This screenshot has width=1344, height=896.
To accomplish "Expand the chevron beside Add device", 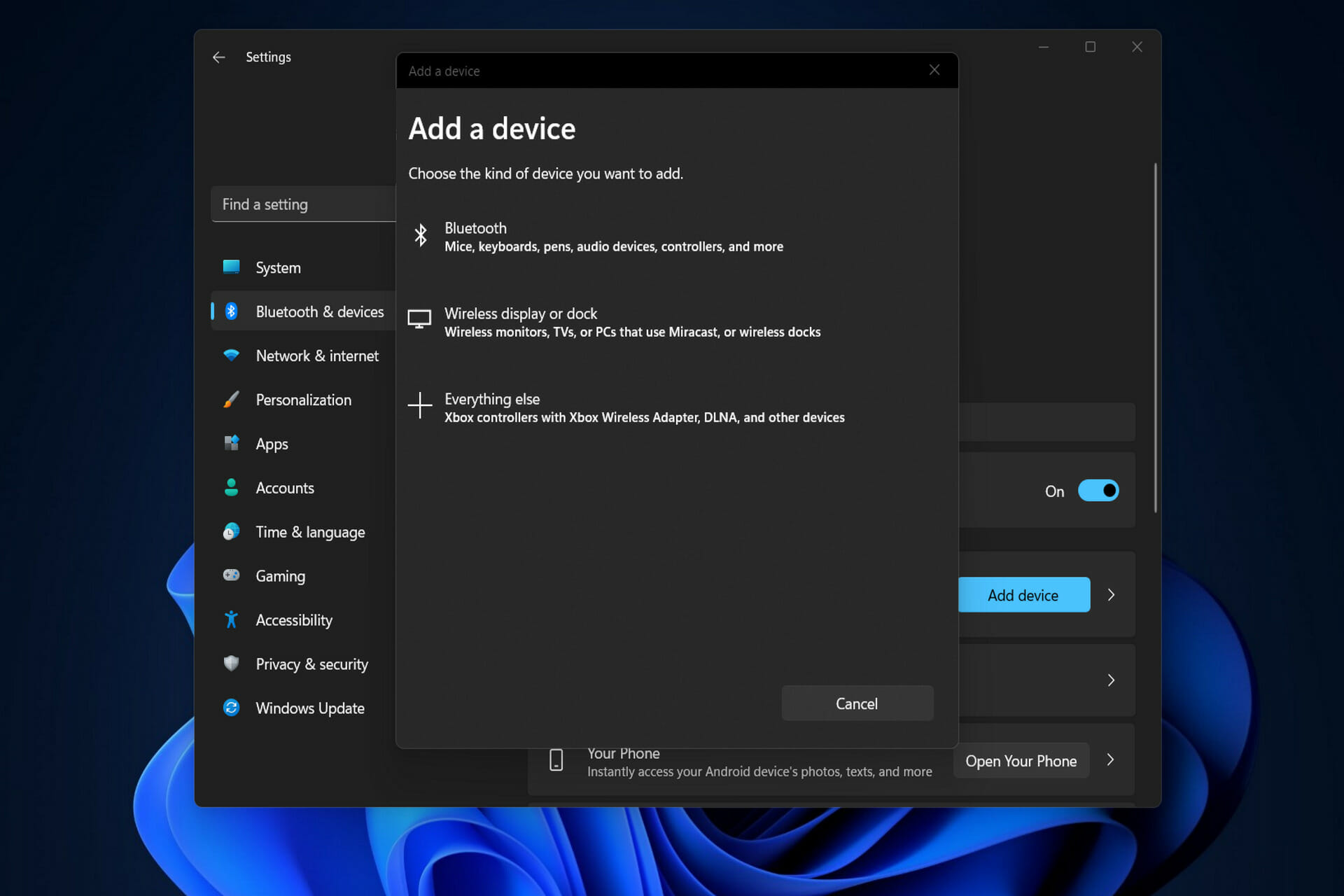I will tap(1111, 595).
